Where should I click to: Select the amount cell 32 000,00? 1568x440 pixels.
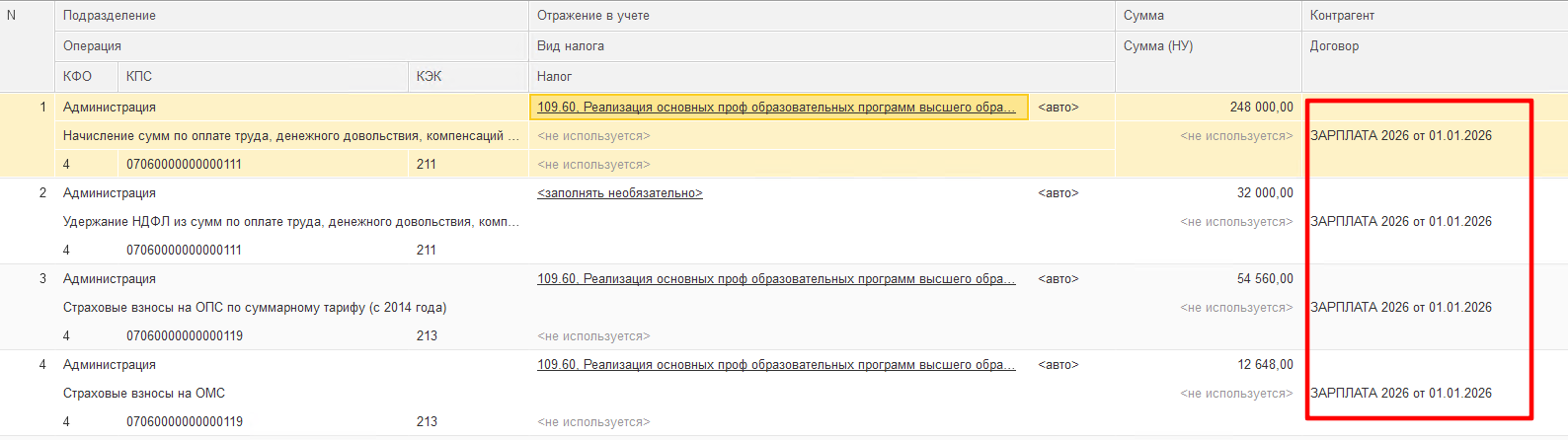tap(1264, 193)
